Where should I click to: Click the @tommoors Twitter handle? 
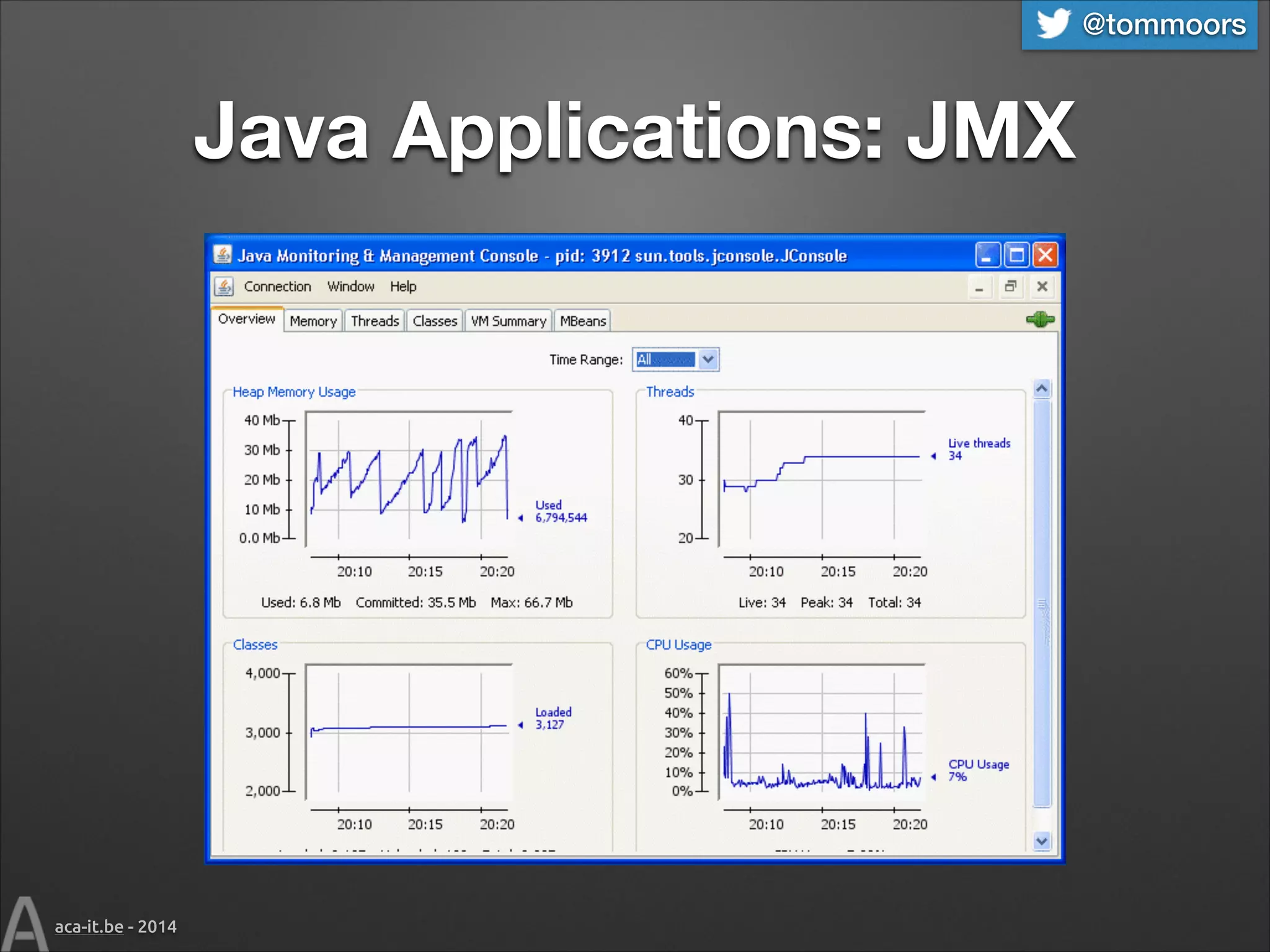(1164, 25)
